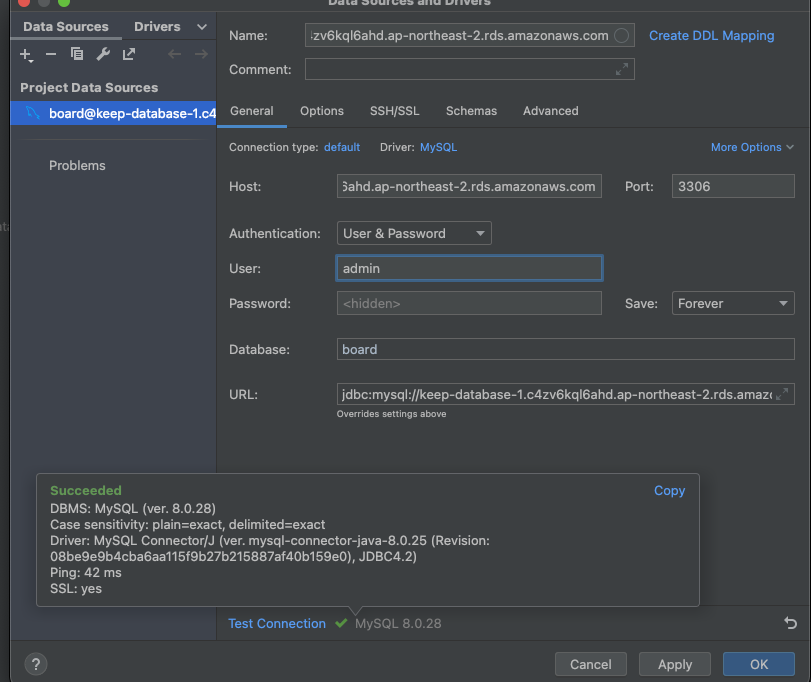Focus the Comment input field
811x682 pixels.
coord(469,69)
